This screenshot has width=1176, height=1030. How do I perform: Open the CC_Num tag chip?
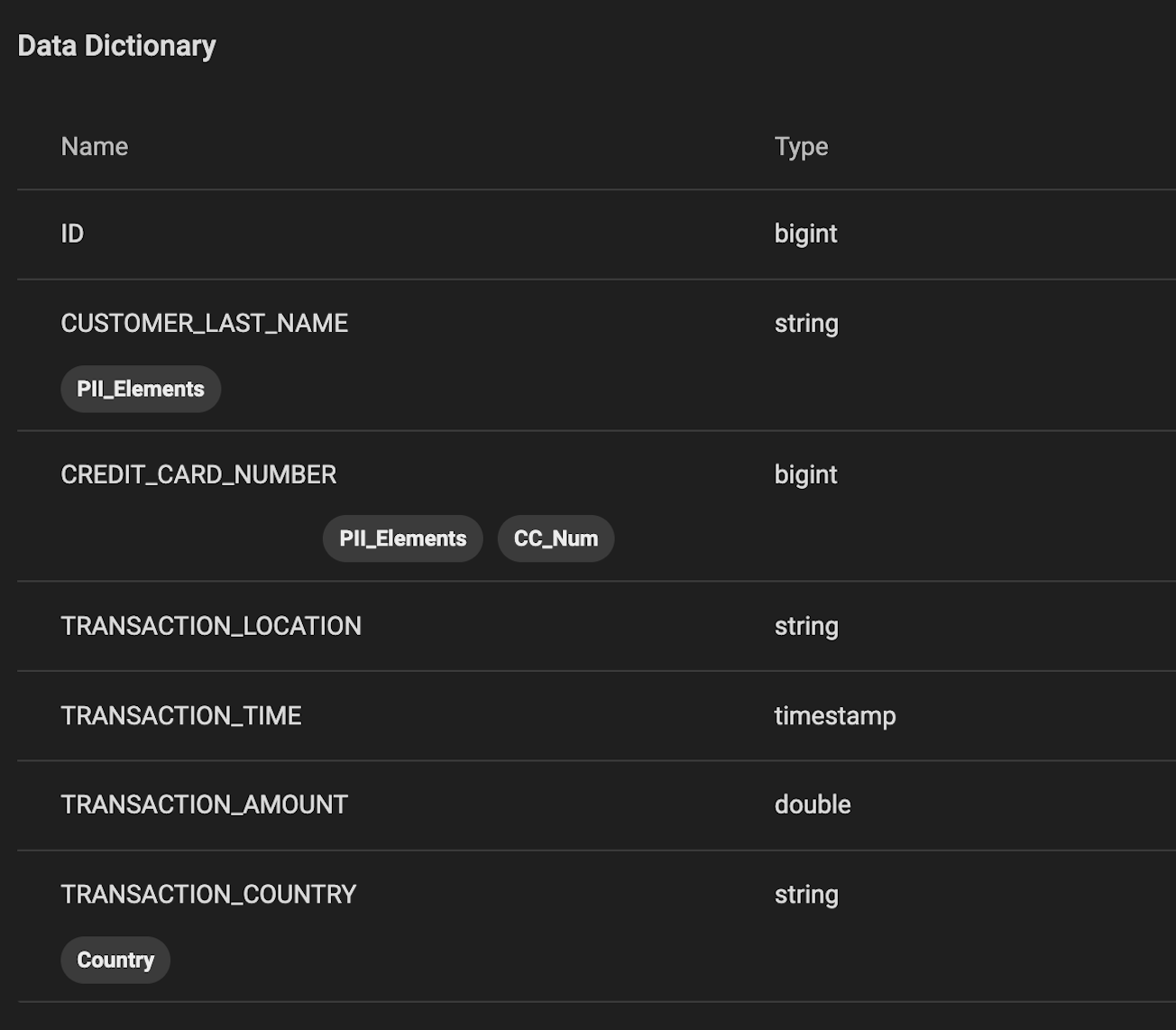pos(556,538)
